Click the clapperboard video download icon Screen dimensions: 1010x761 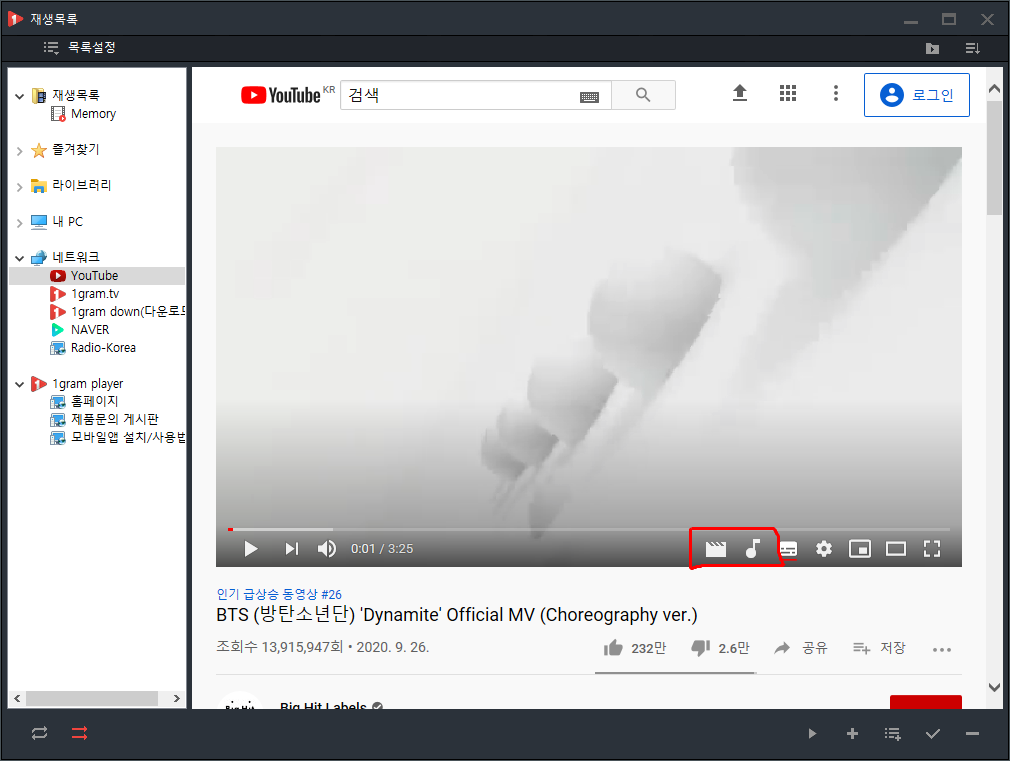716,549
